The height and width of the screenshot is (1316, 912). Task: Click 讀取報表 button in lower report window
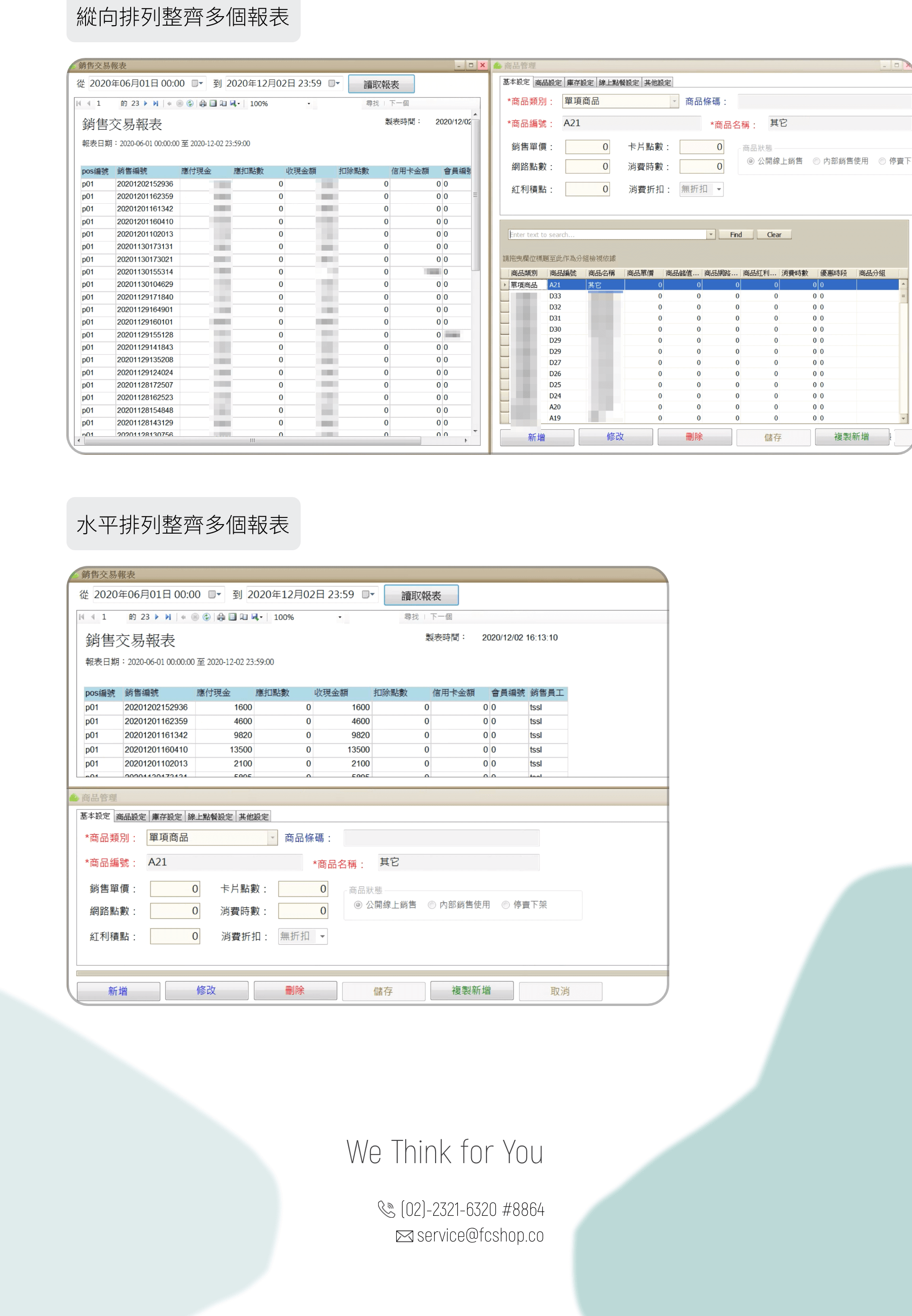421,595
